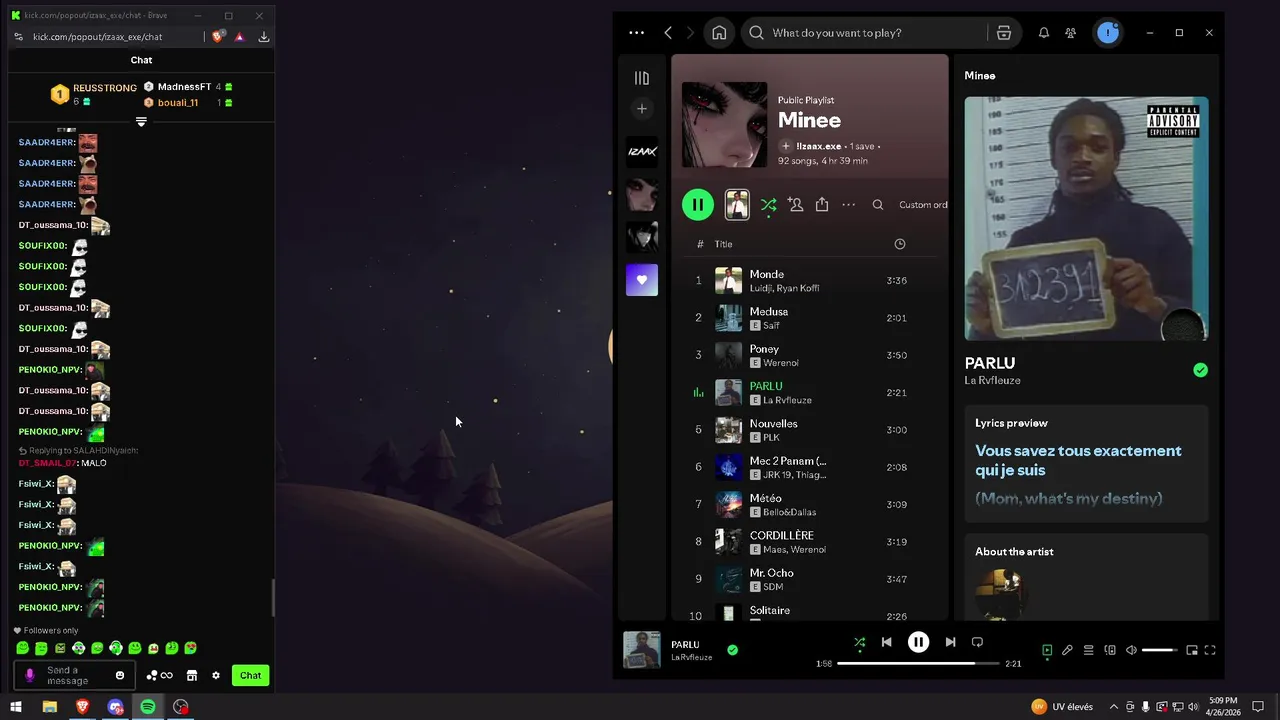Open Spotify notifications bell

[1043, 33]
